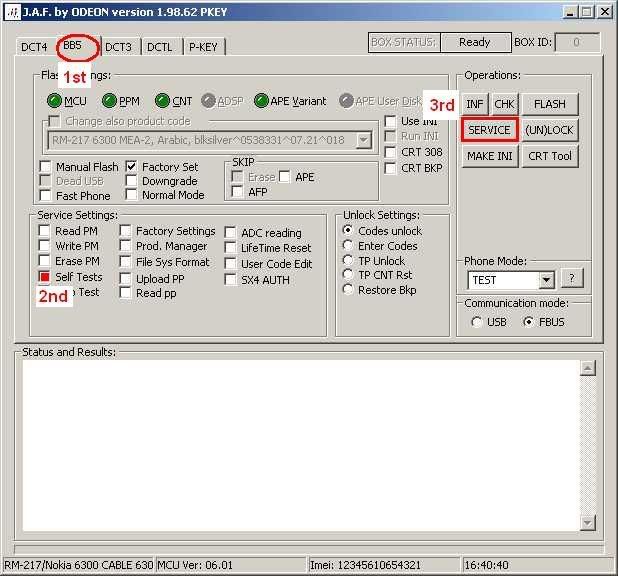Uncheck the Factory Set checkbox
618x576 pixels.
tap(131, 166)
